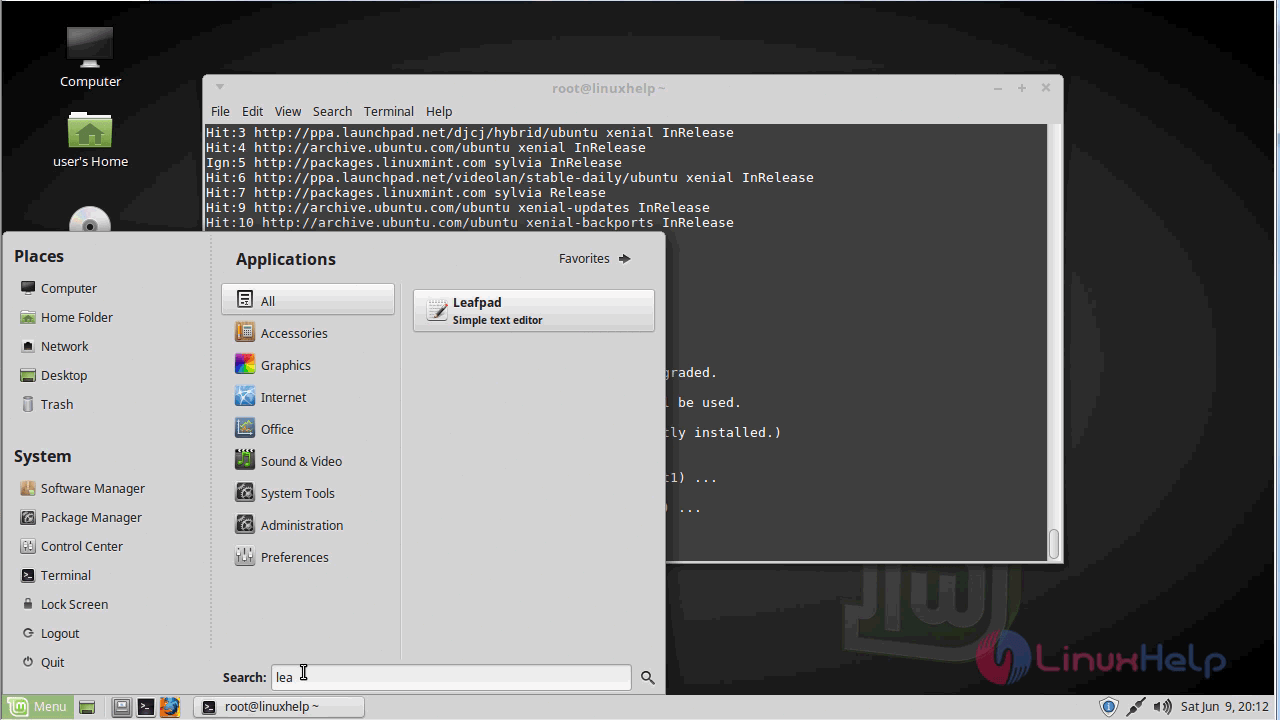Click the Office category icon
Image resolution: width=1280 pixels, height=720 pixels.
coord(244,428)
